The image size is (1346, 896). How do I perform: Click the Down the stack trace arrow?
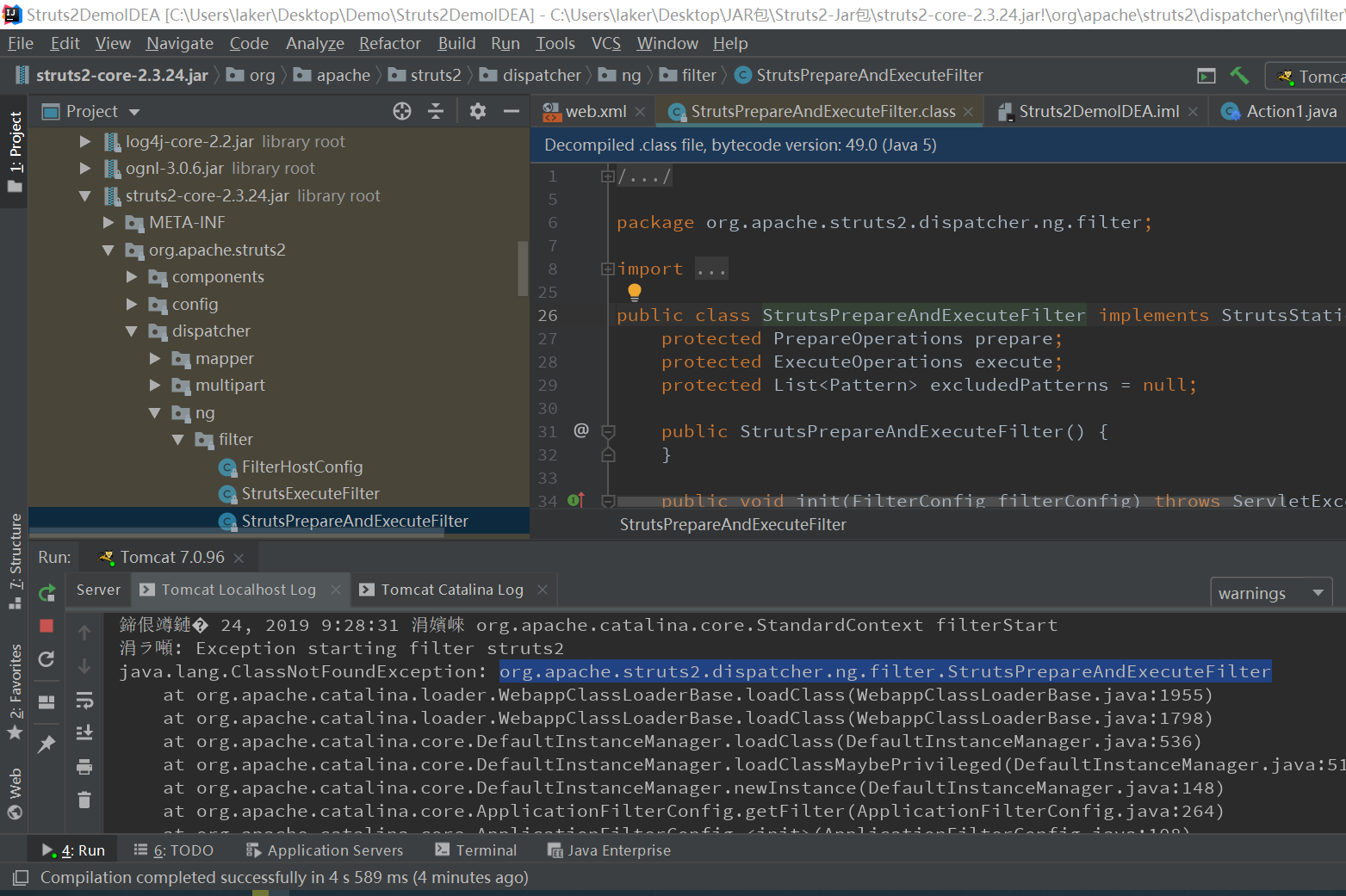(84, 666)
